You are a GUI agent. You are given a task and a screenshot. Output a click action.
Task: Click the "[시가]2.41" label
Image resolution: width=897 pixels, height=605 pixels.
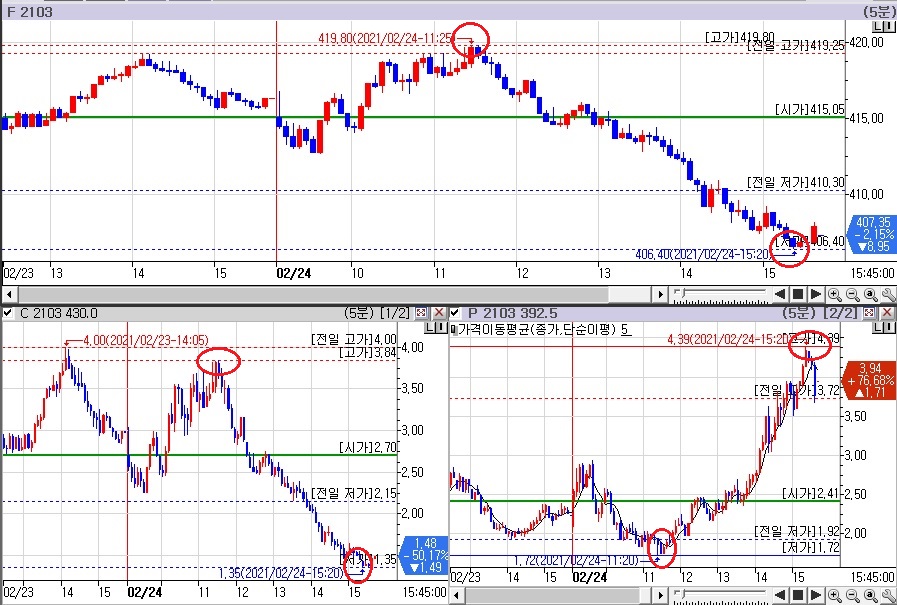[811, 493]
